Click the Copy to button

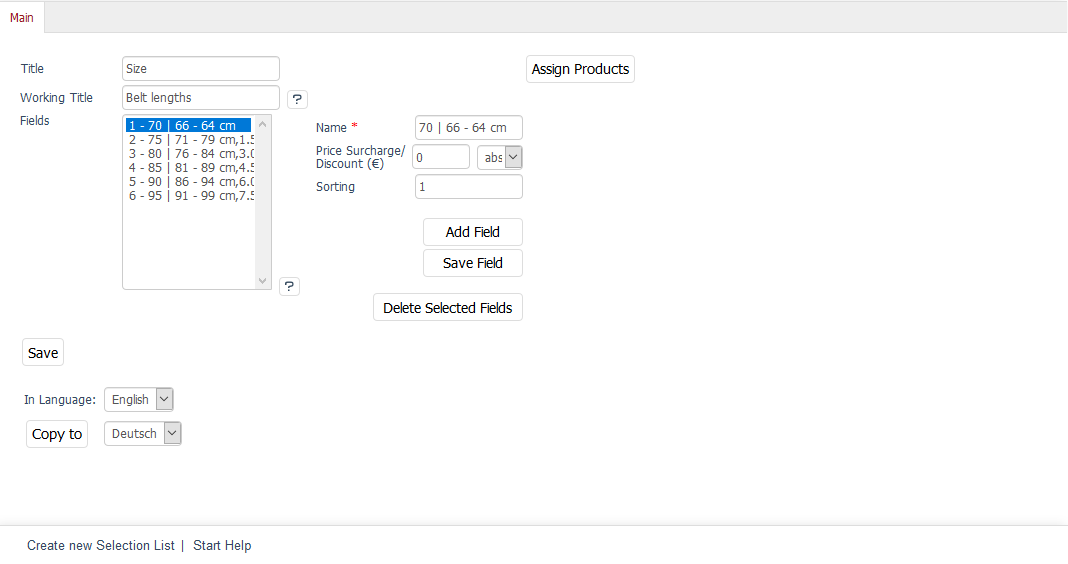[x=57, y=434]
